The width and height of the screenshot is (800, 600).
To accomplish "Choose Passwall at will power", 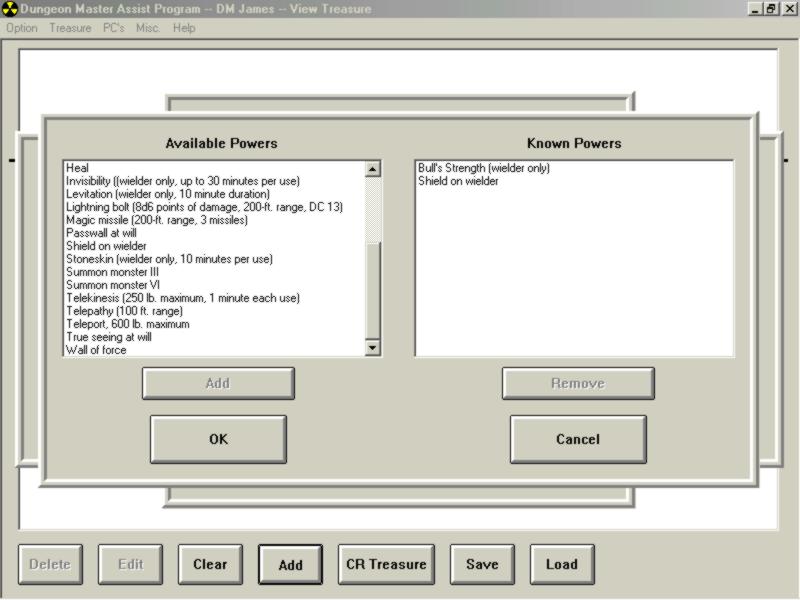I will (x=101, y=233).
